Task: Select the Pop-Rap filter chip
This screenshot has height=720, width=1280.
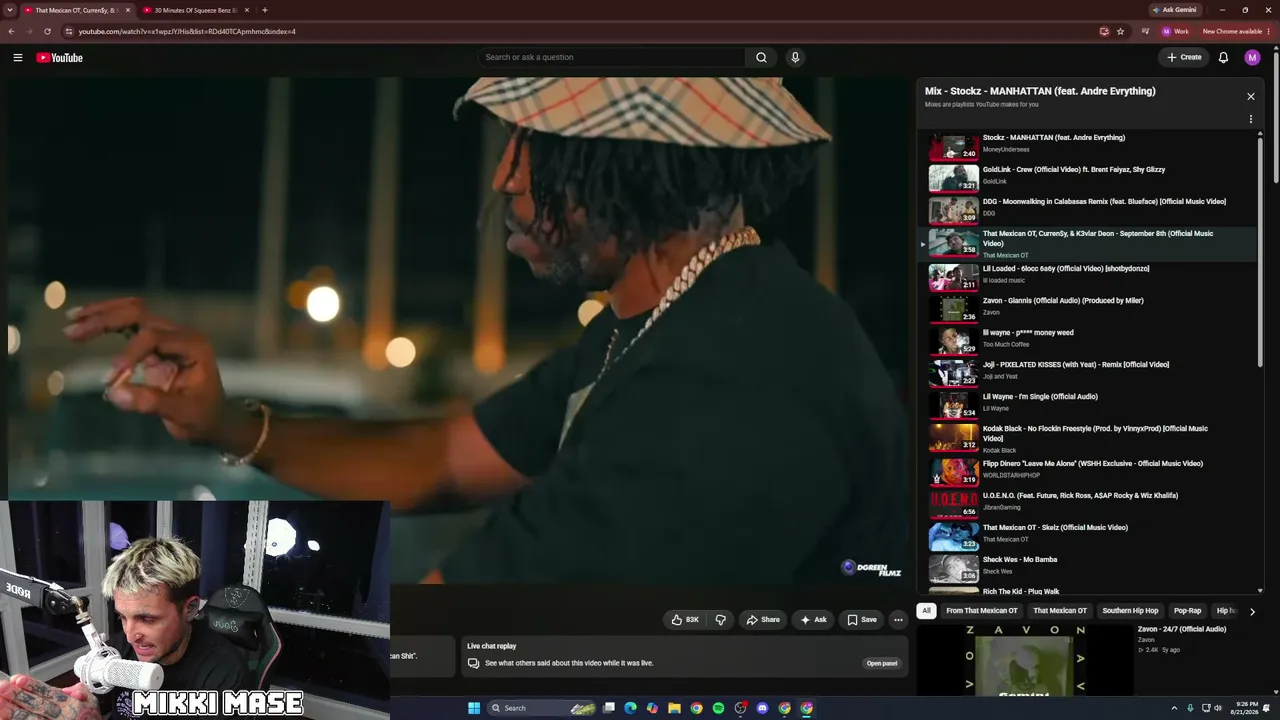Action: click(x=1187, y=611)
